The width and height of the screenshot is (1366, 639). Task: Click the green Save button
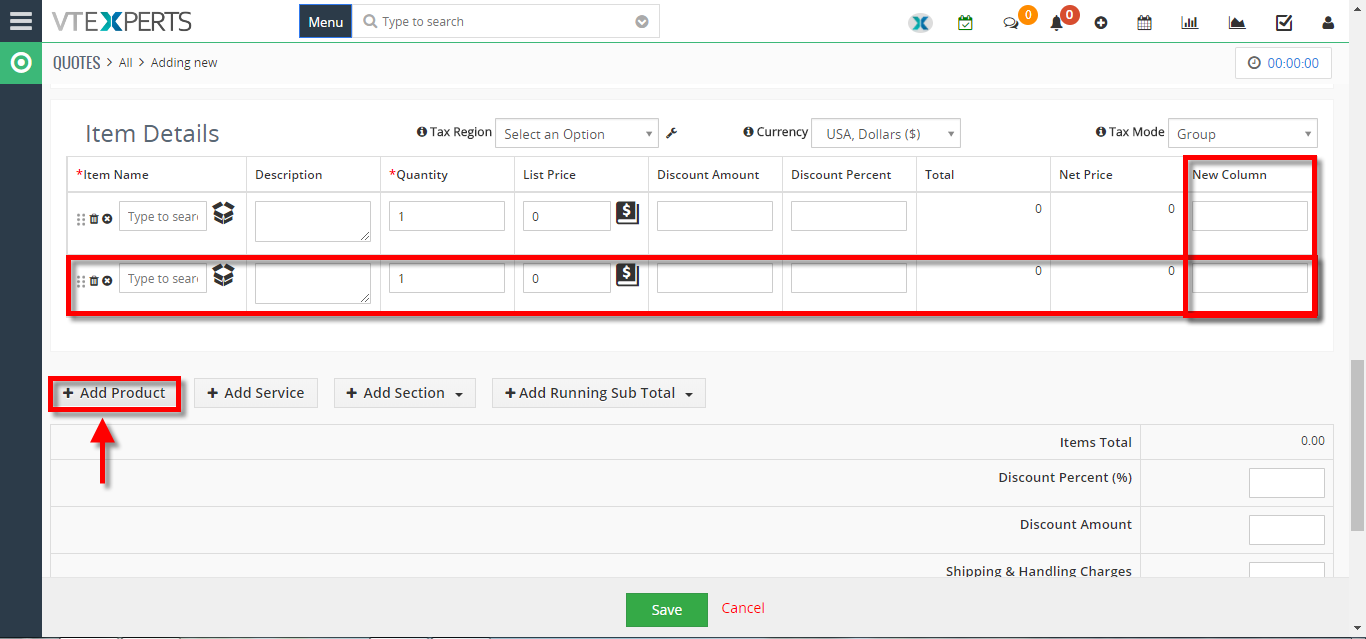tap(667, 610)
